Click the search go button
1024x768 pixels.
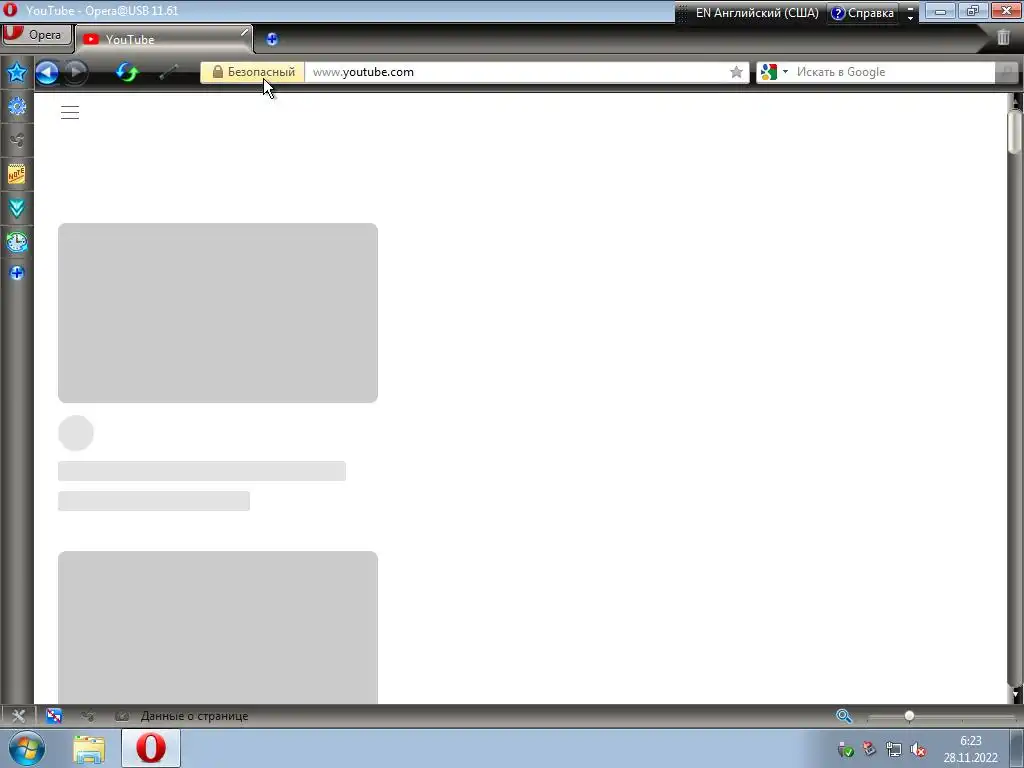[x=1006, y=72]
